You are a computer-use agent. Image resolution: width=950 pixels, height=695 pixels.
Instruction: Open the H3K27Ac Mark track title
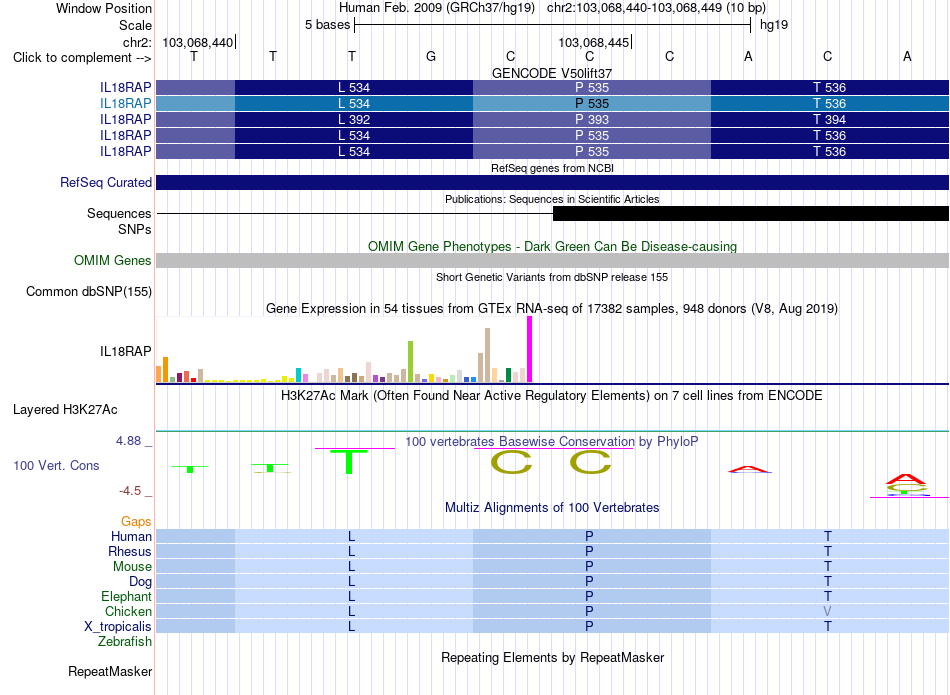[x=552, y=396]
